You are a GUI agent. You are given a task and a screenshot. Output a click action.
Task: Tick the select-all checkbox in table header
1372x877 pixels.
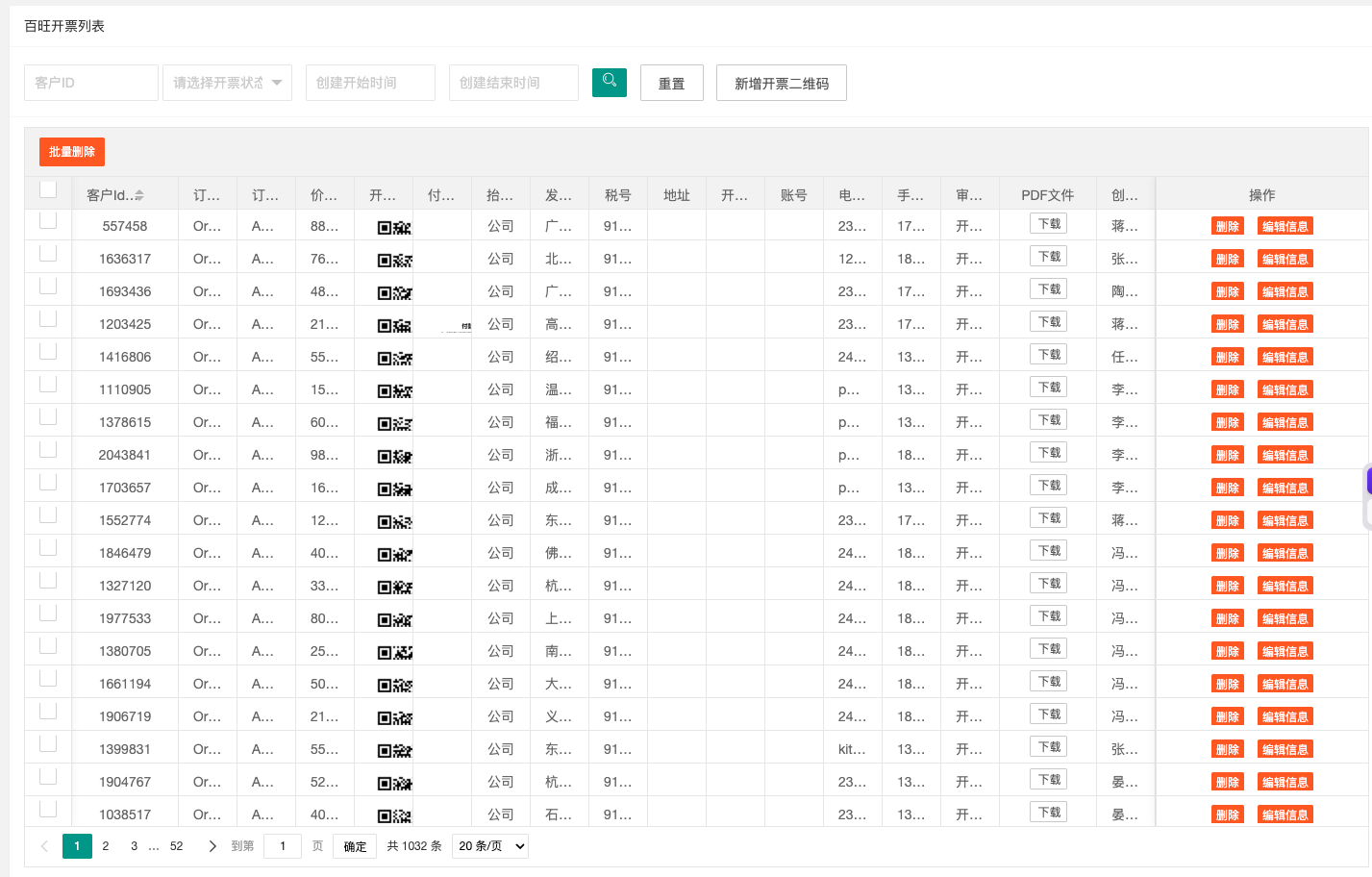(48, 189)
